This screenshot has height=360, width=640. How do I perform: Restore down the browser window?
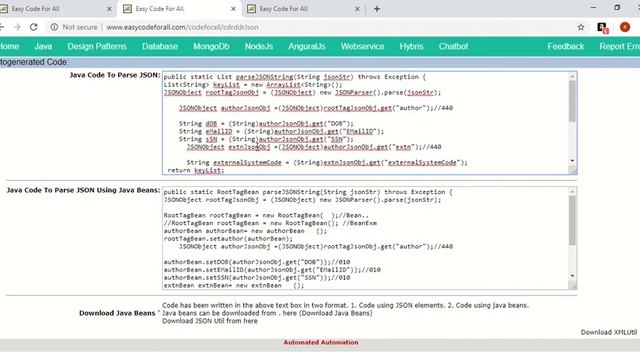pyautogui.click(x=617, y=8)
